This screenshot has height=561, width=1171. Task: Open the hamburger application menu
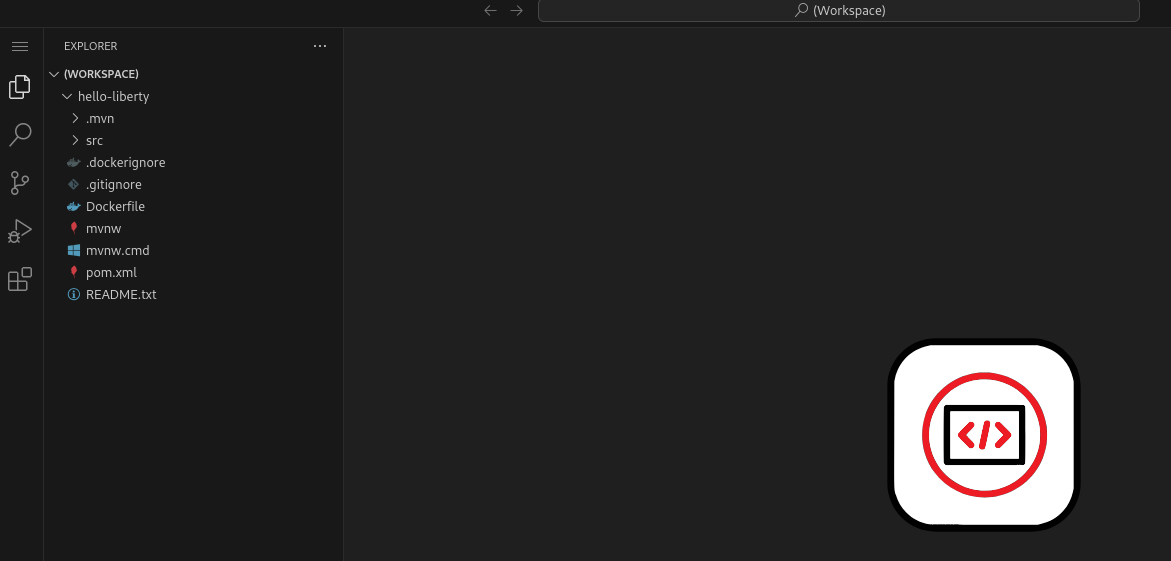tap(20, 46)
